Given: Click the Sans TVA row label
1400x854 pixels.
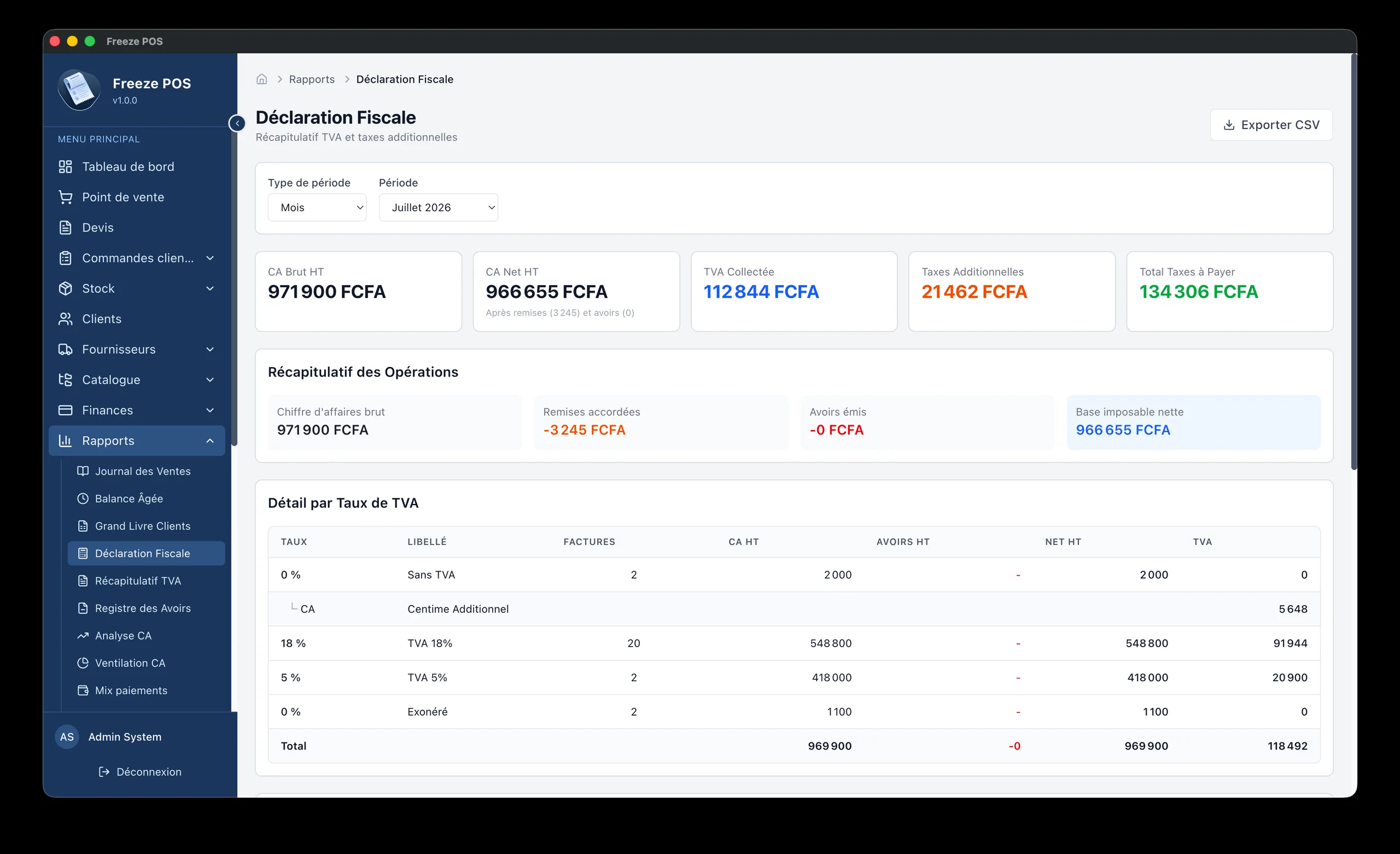Looking at the screenshot, I should coord(431,575).
